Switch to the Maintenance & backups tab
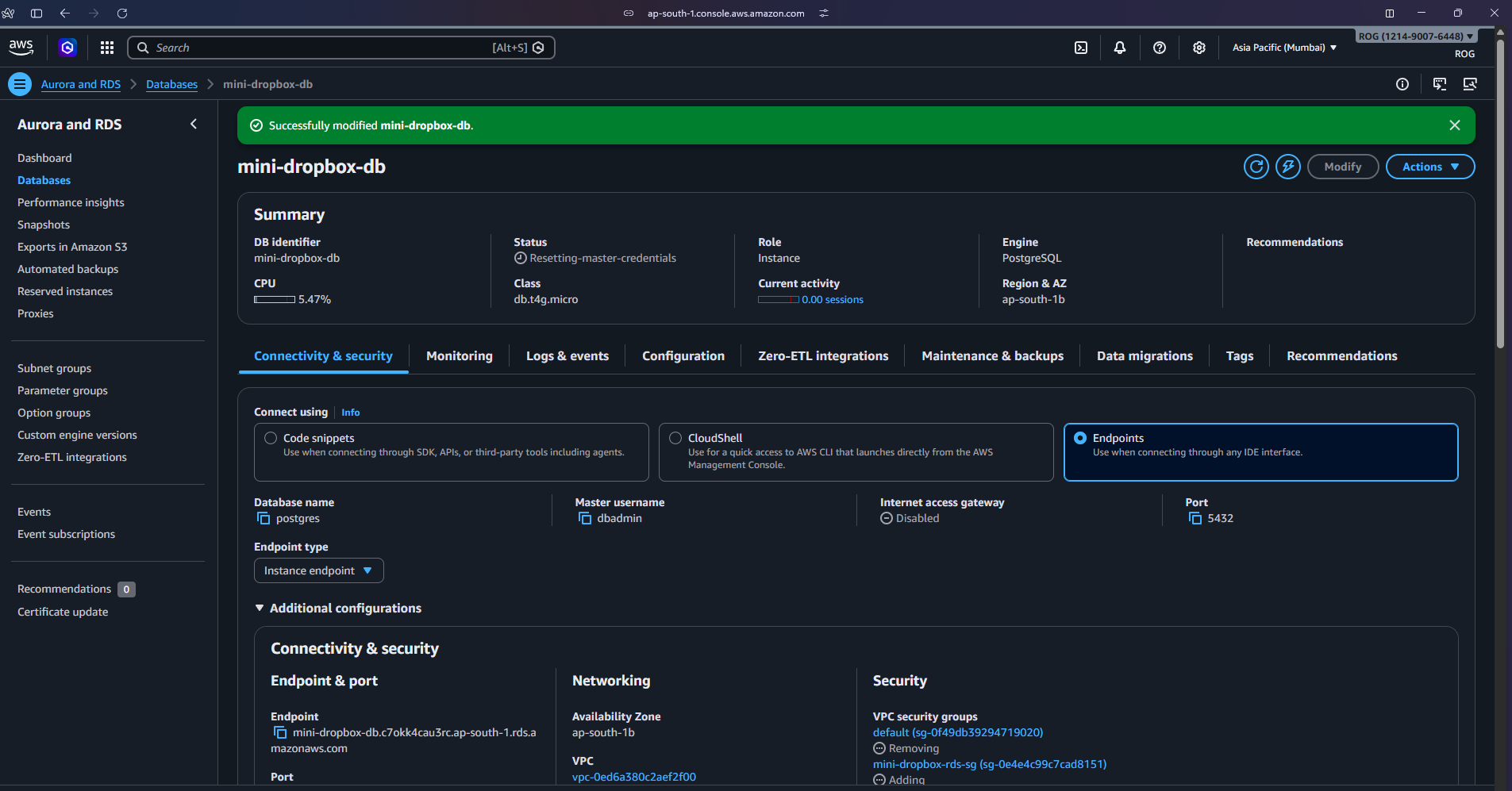The width and height of the screenshot is (1512, 791). [x=992, y=356]
